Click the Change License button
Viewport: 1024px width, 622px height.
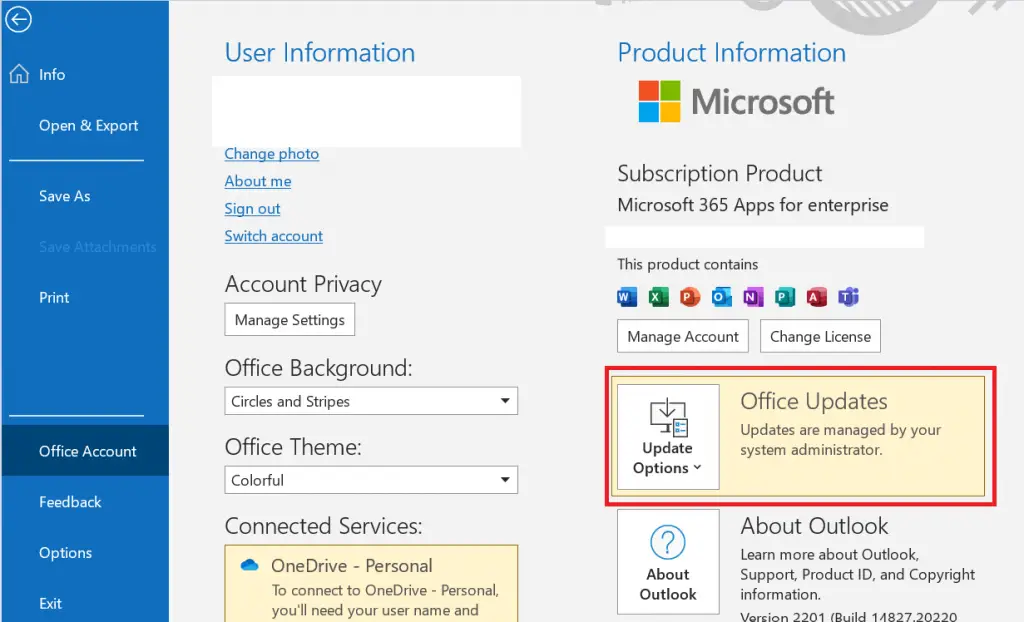(820, 336)
